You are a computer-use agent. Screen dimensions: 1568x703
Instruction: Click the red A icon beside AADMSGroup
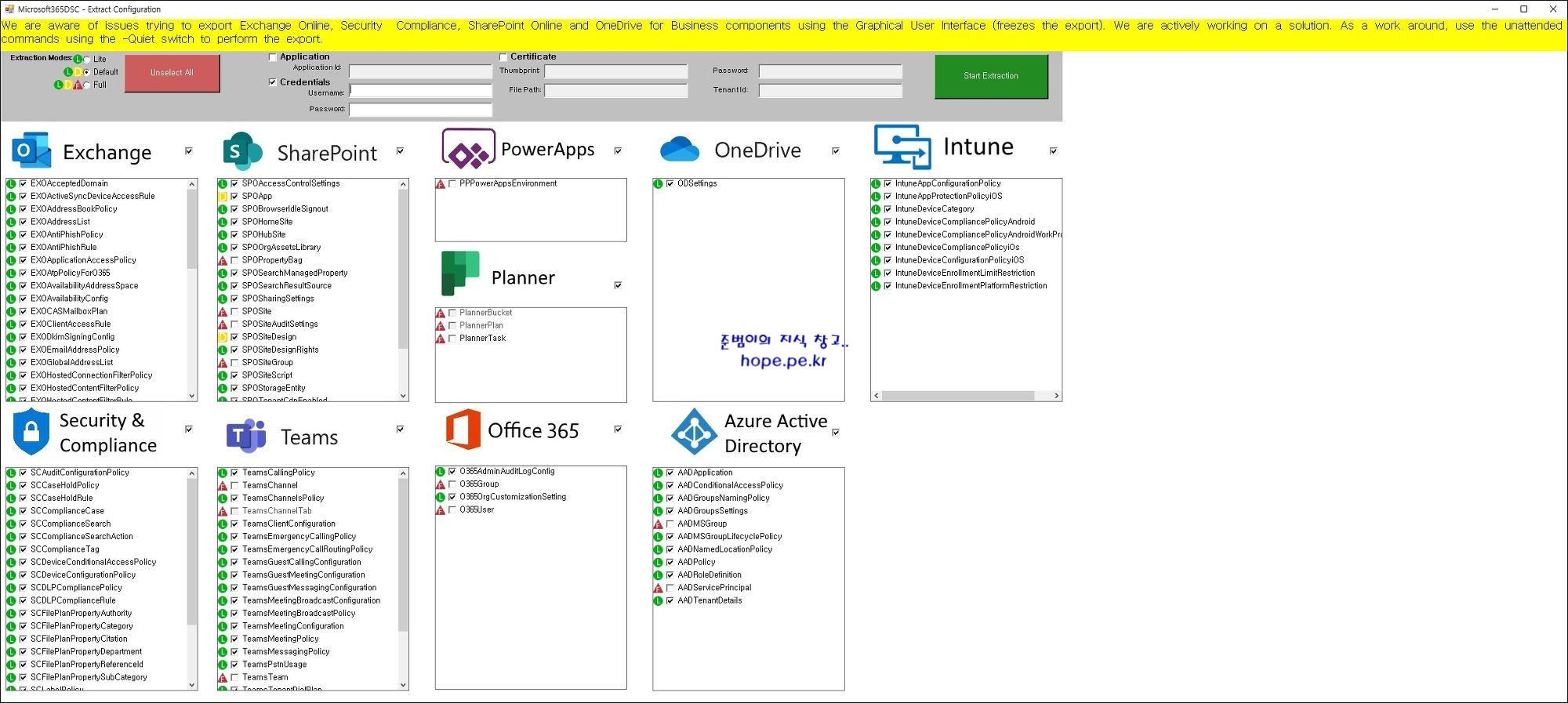(659, 524)
